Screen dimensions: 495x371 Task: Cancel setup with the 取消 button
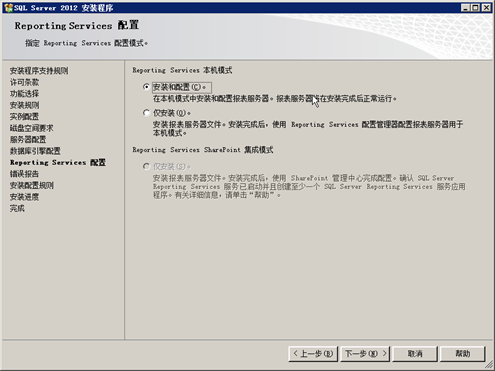pos(415,353)
